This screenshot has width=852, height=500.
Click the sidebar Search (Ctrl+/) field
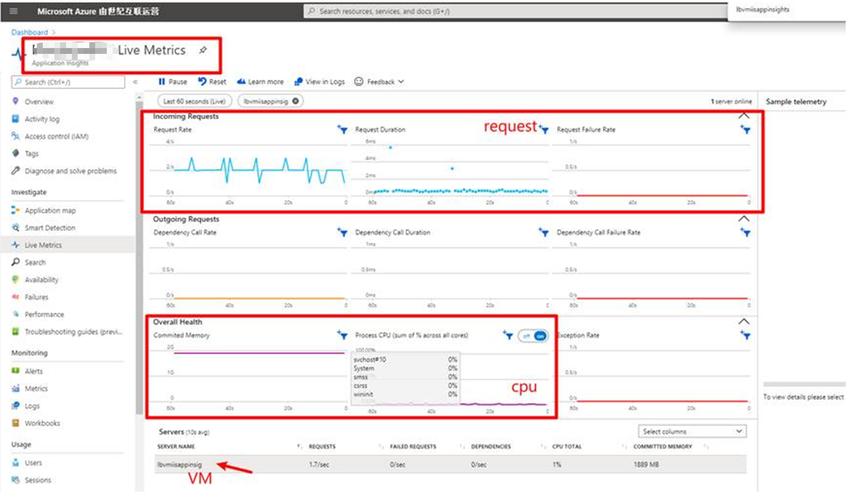[68, 82]
